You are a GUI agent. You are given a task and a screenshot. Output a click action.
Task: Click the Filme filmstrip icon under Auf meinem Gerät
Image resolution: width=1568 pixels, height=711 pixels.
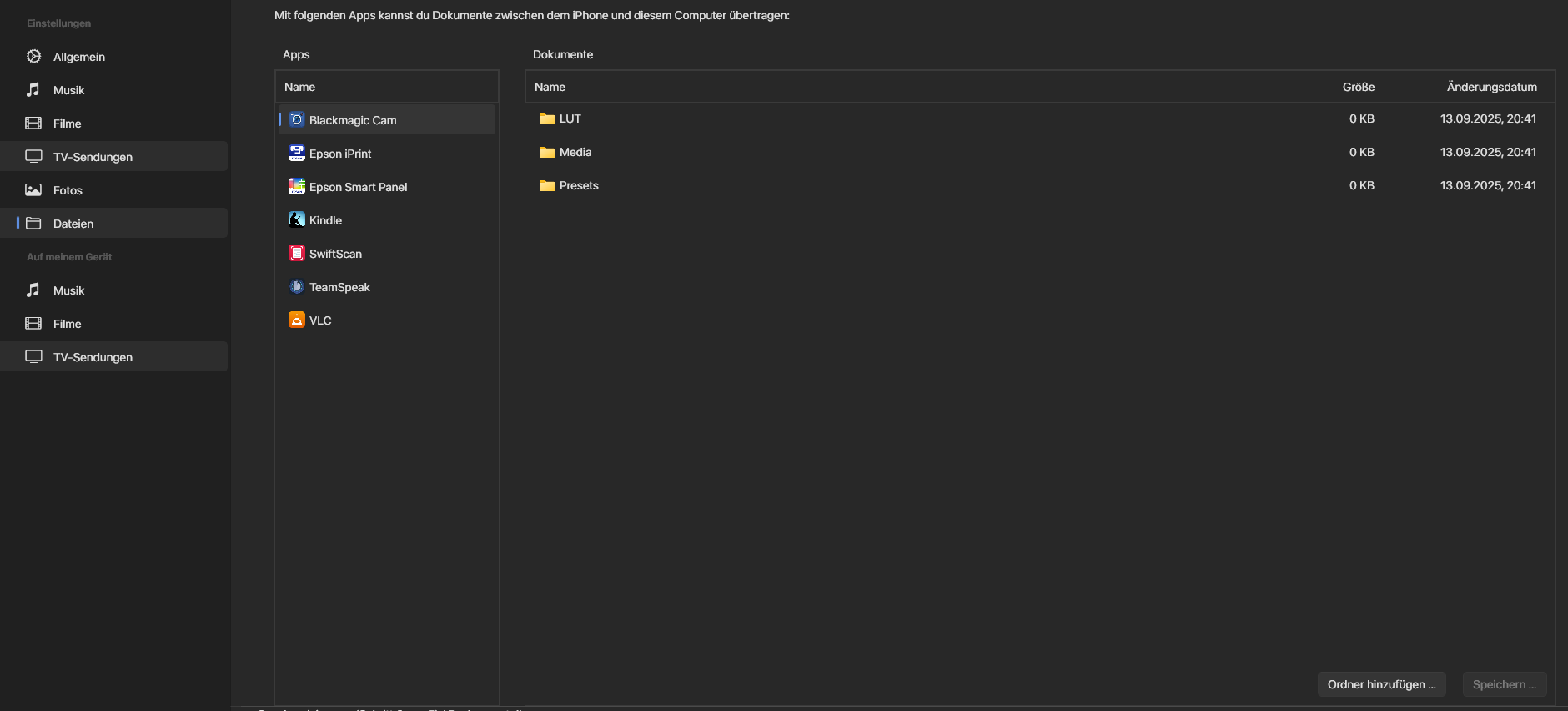point(33,324)
